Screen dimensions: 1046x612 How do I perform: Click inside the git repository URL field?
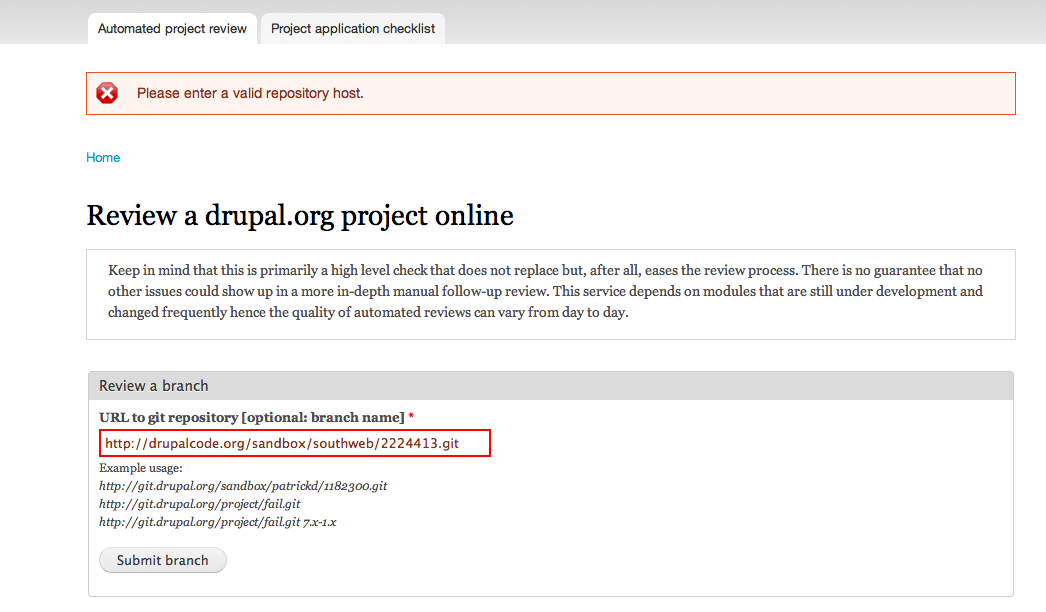(294, 442)
